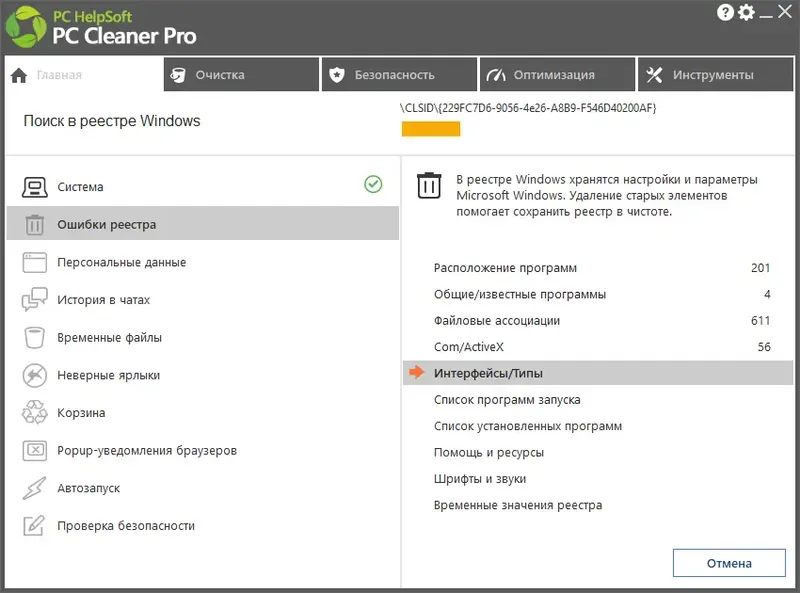This screenshot has width=800, height=593.
Task: Click the shield icon on Безопасность tab
Action: tap(337, 75)
